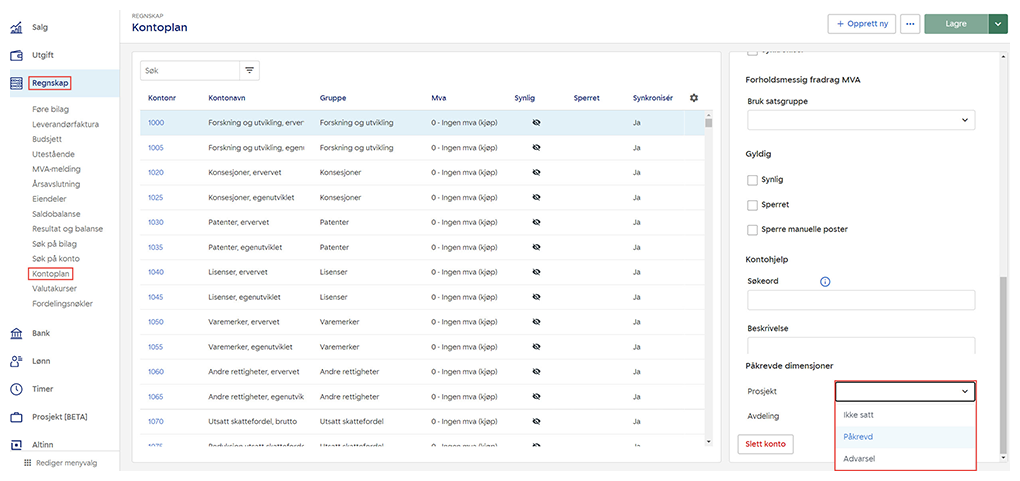Click the Opprett ny button
The image size is (1020, 481).
(x=861, y=24)
